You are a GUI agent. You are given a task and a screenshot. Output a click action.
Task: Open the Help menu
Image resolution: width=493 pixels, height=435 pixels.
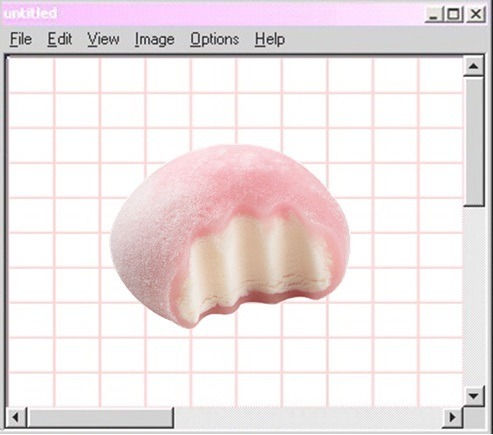270,40
